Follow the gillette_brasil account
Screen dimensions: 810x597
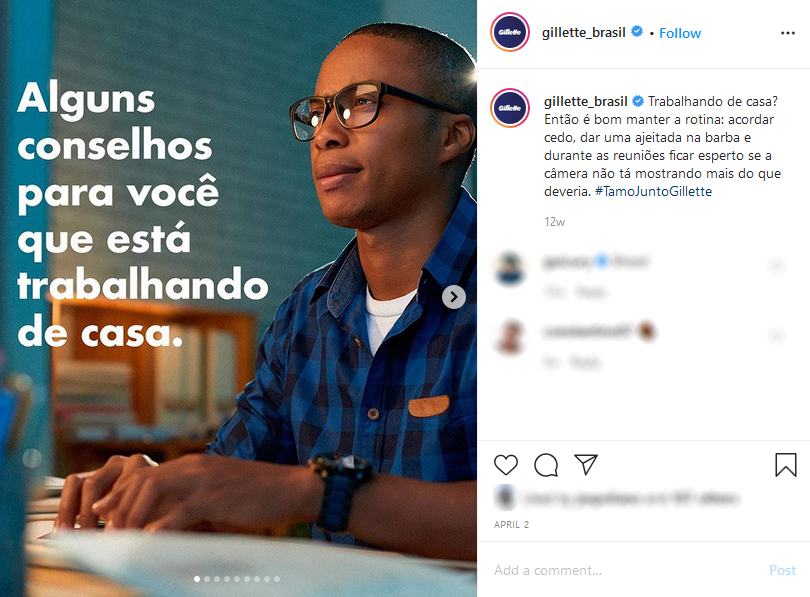pyautogui.click(x=680, y=33)
